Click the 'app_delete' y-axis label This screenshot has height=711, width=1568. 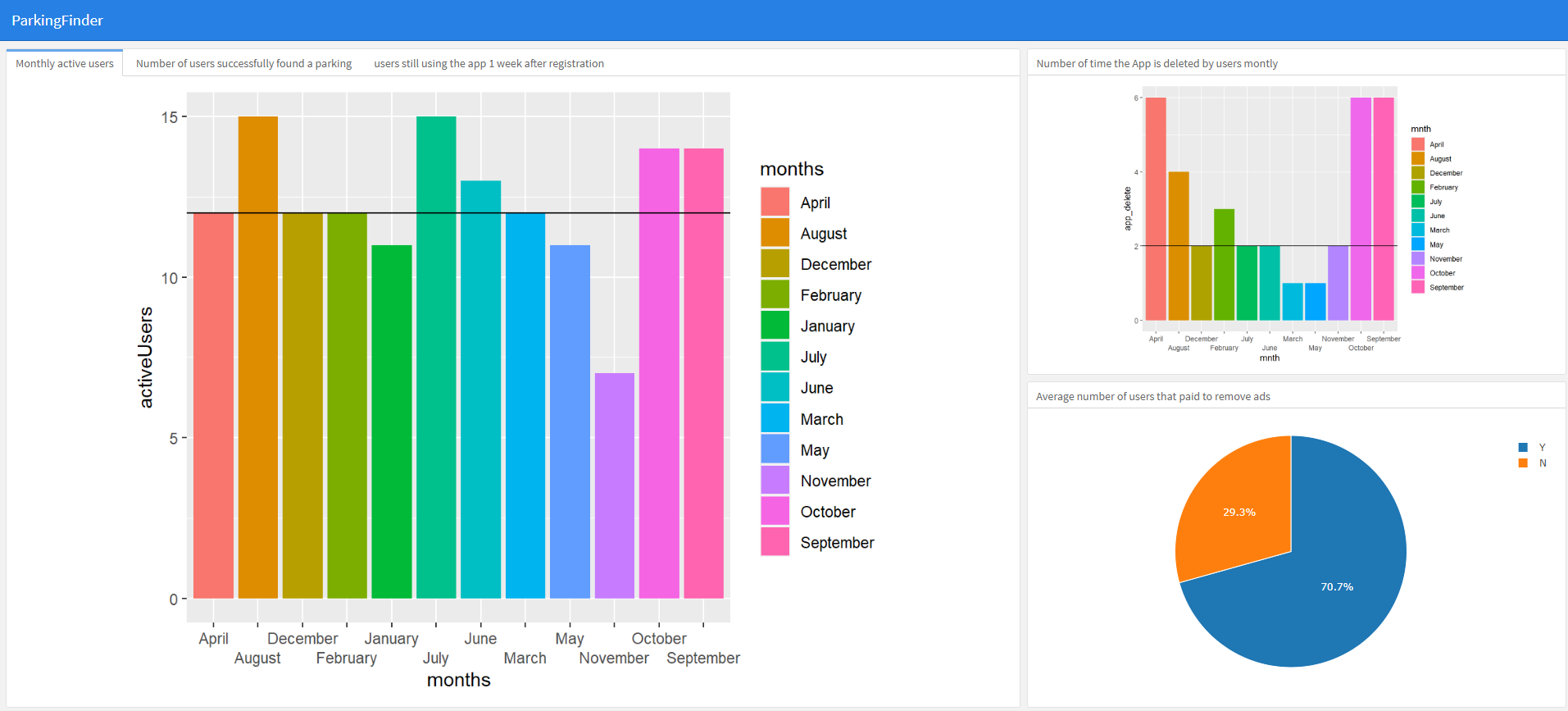1128,208
